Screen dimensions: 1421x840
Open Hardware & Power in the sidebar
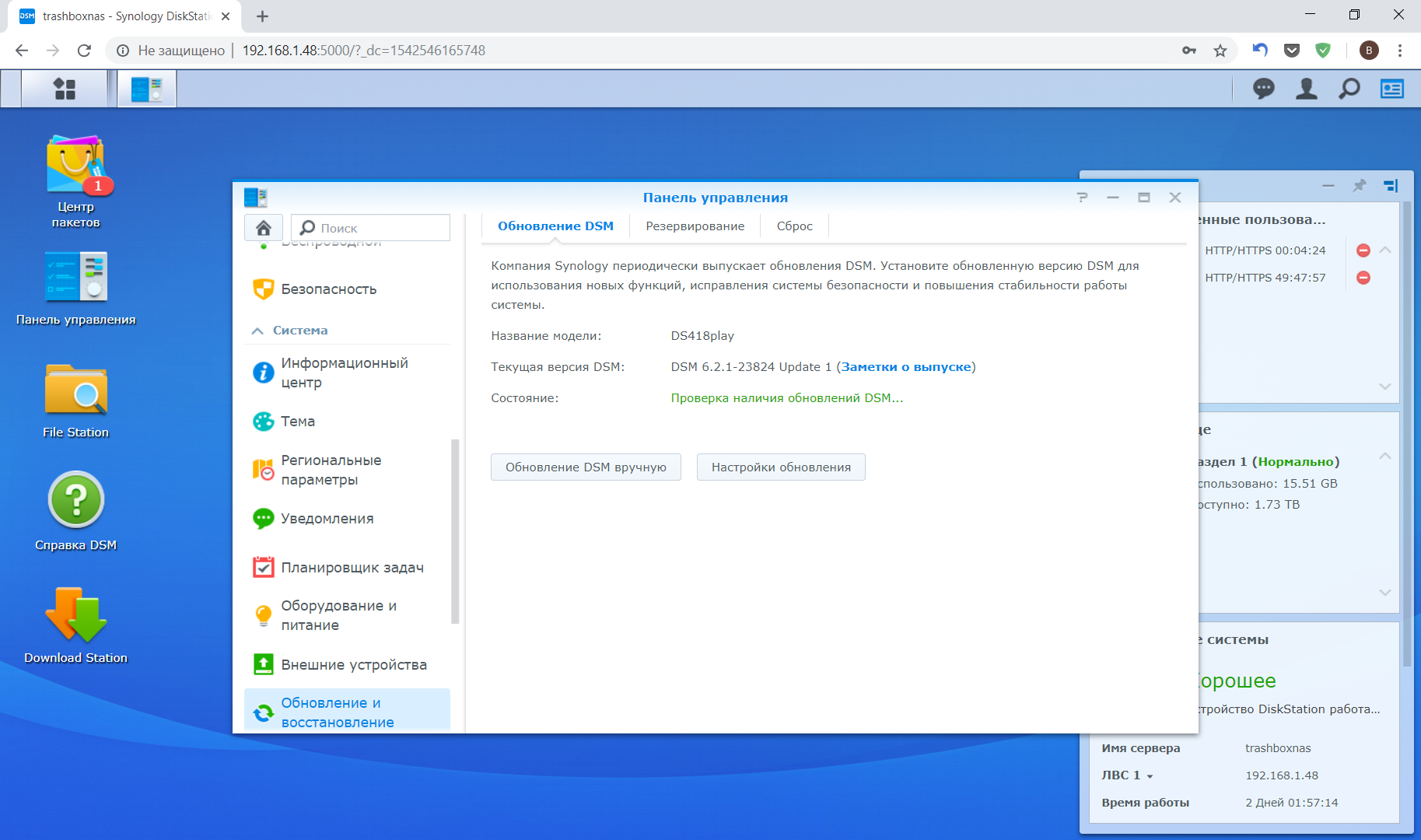pyautogui.click(x=347, y=615)
